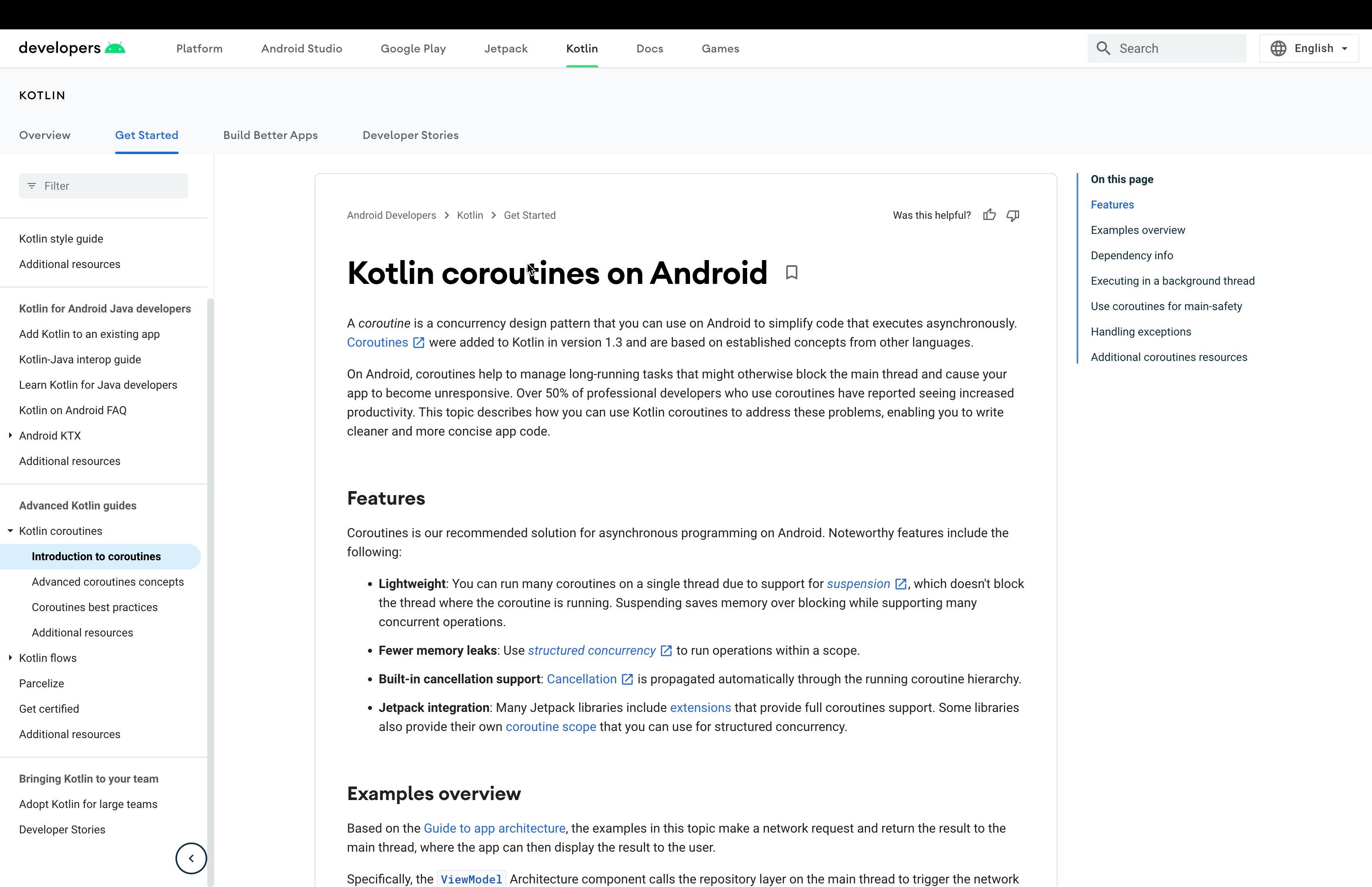Follow the Guide to app architecture link
1372x887 pixels.
point(494,828)
